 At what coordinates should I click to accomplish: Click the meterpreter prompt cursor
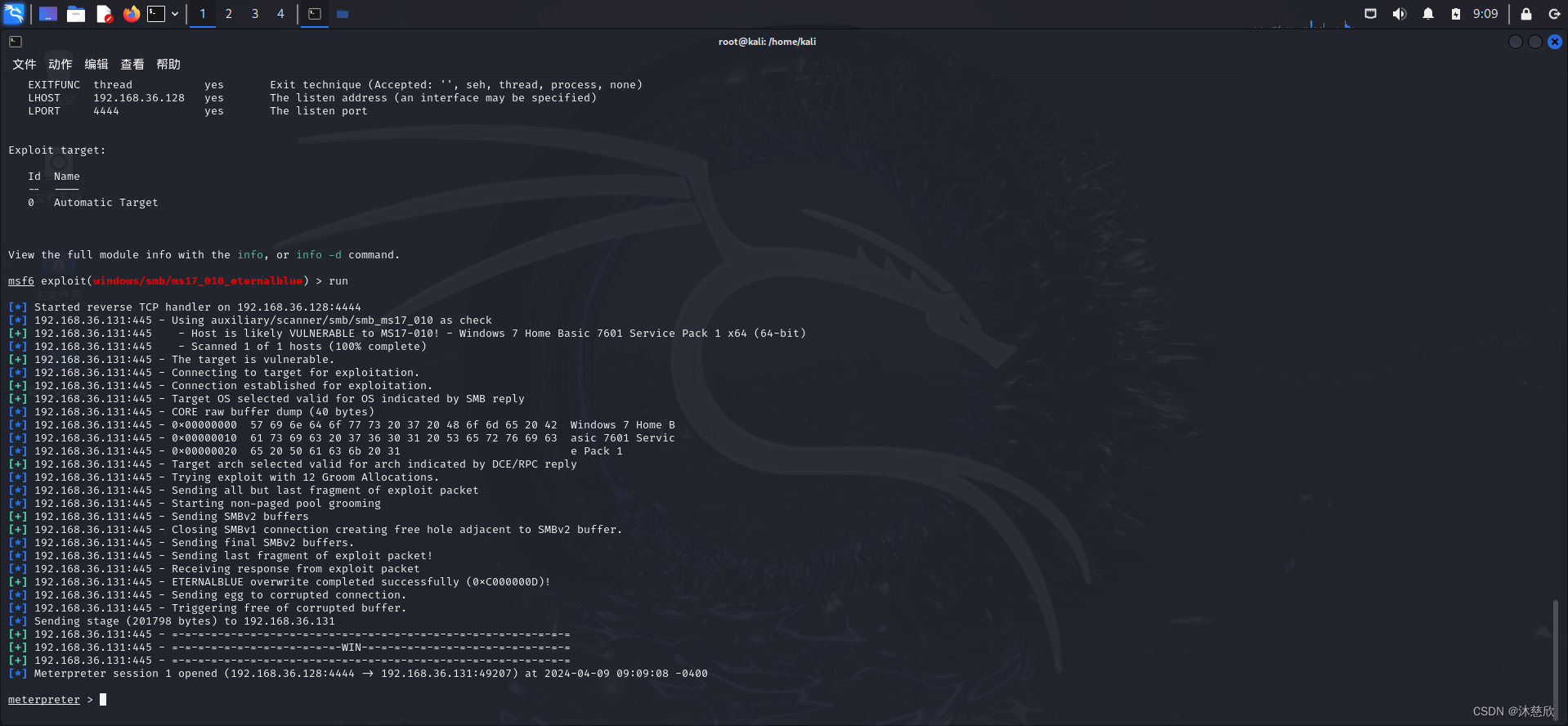tap(103, 700)
